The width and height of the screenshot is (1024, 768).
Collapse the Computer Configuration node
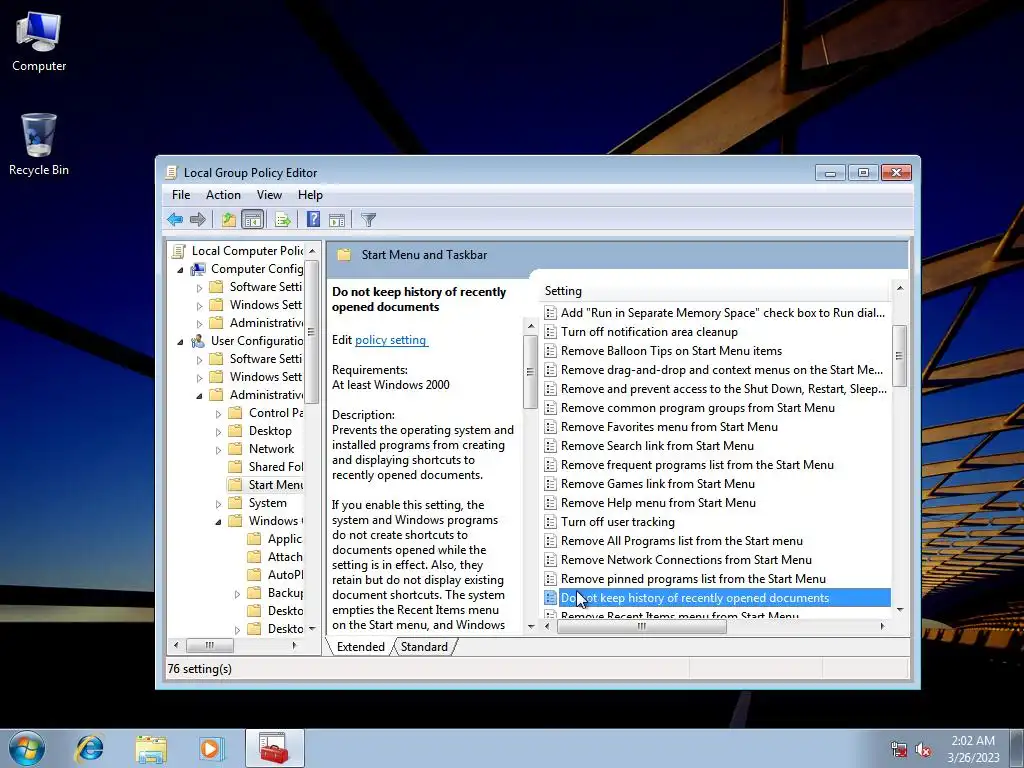pos(180,270)
